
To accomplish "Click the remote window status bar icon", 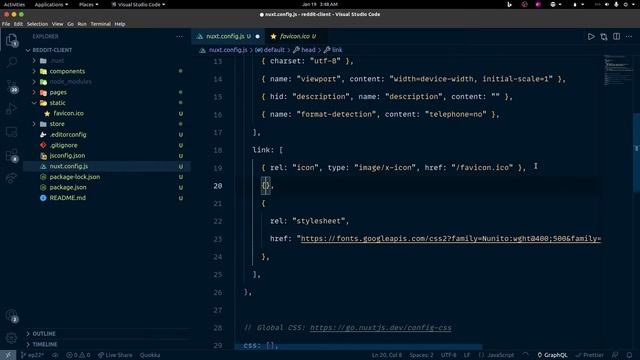I will click(x=8, y=355).
